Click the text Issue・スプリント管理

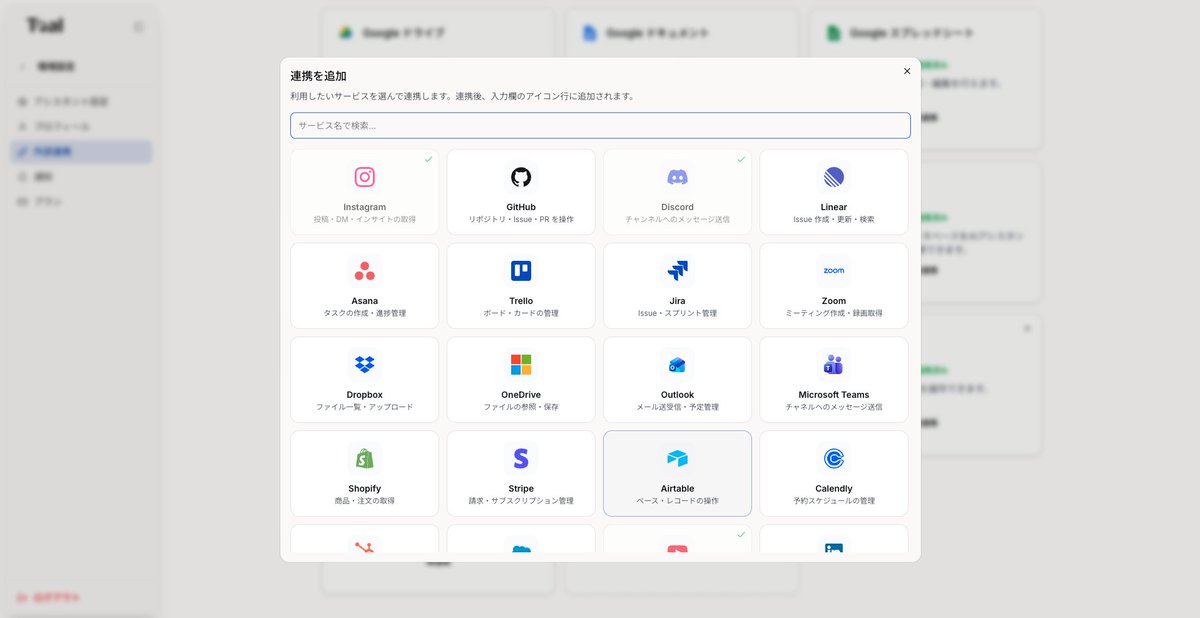click(x=677, y=313)
